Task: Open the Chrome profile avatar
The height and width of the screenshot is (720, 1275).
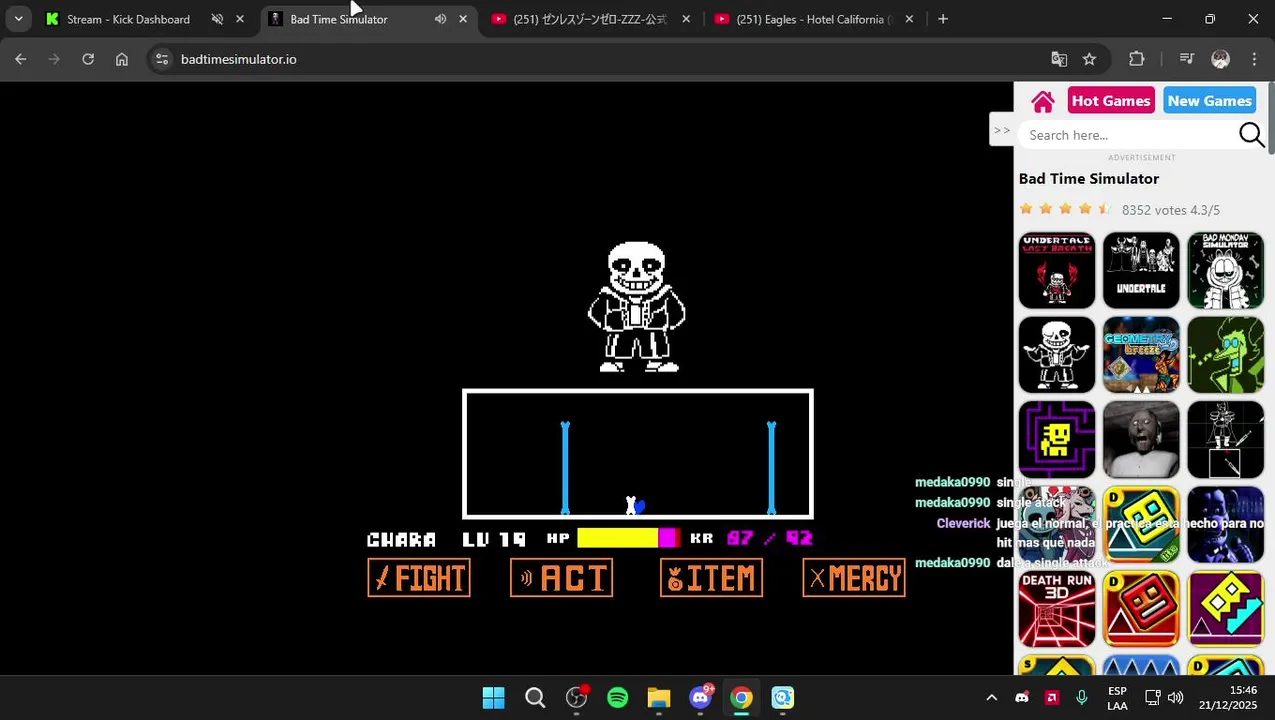Action: tap(1220, 59)
